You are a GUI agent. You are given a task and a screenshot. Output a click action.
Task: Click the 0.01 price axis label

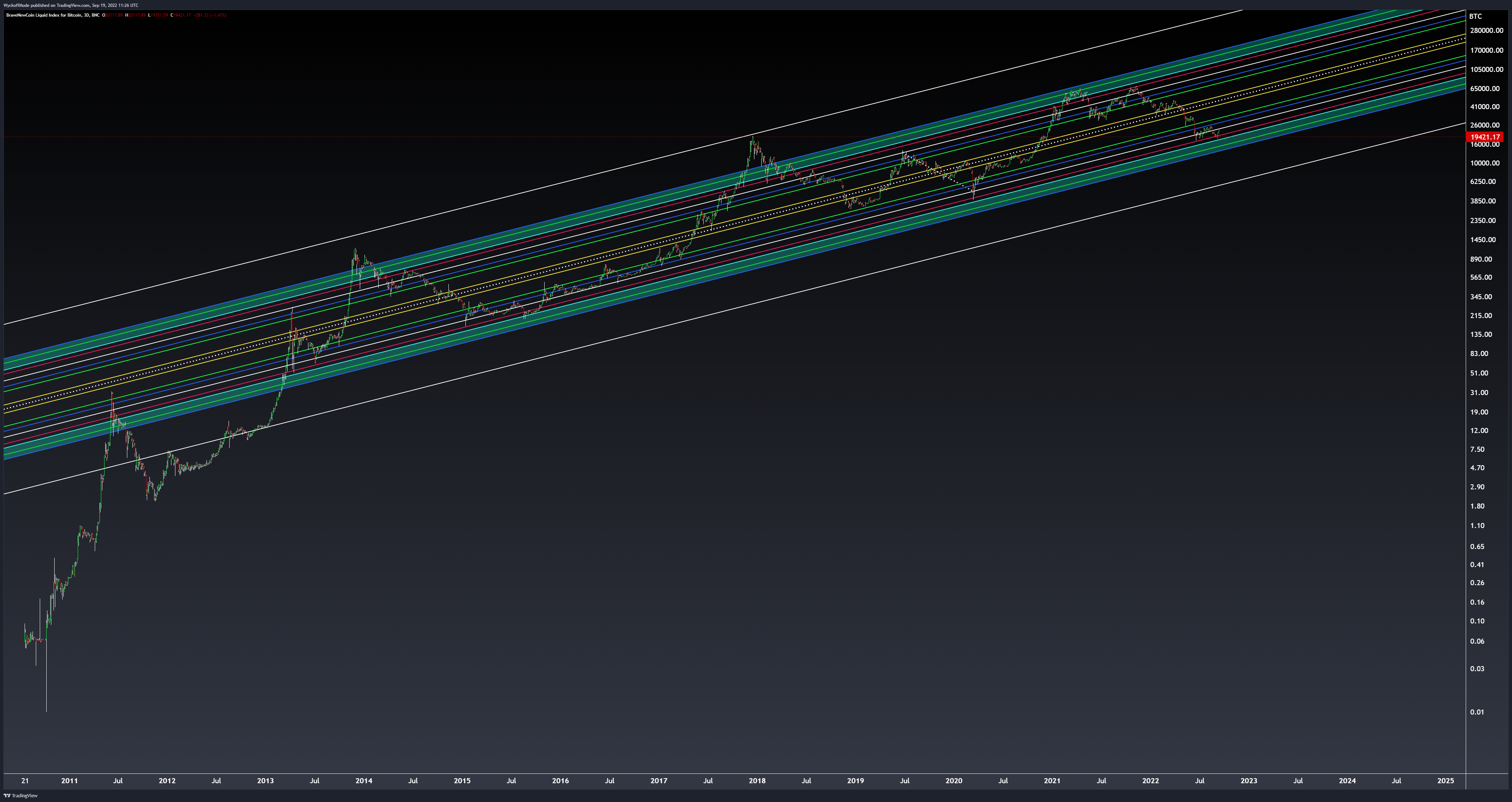[1477, 712]
